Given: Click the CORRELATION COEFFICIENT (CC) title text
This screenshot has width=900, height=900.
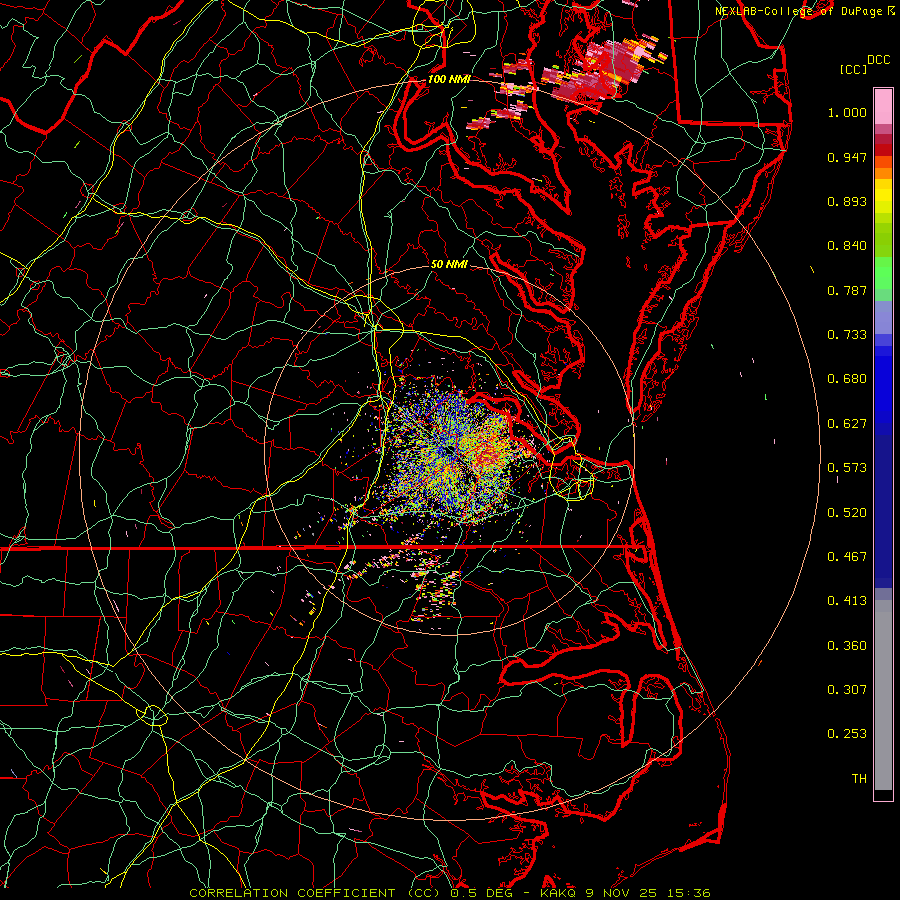Looking at the screenshot, I should pyautogui.click(x=314, y=893).
